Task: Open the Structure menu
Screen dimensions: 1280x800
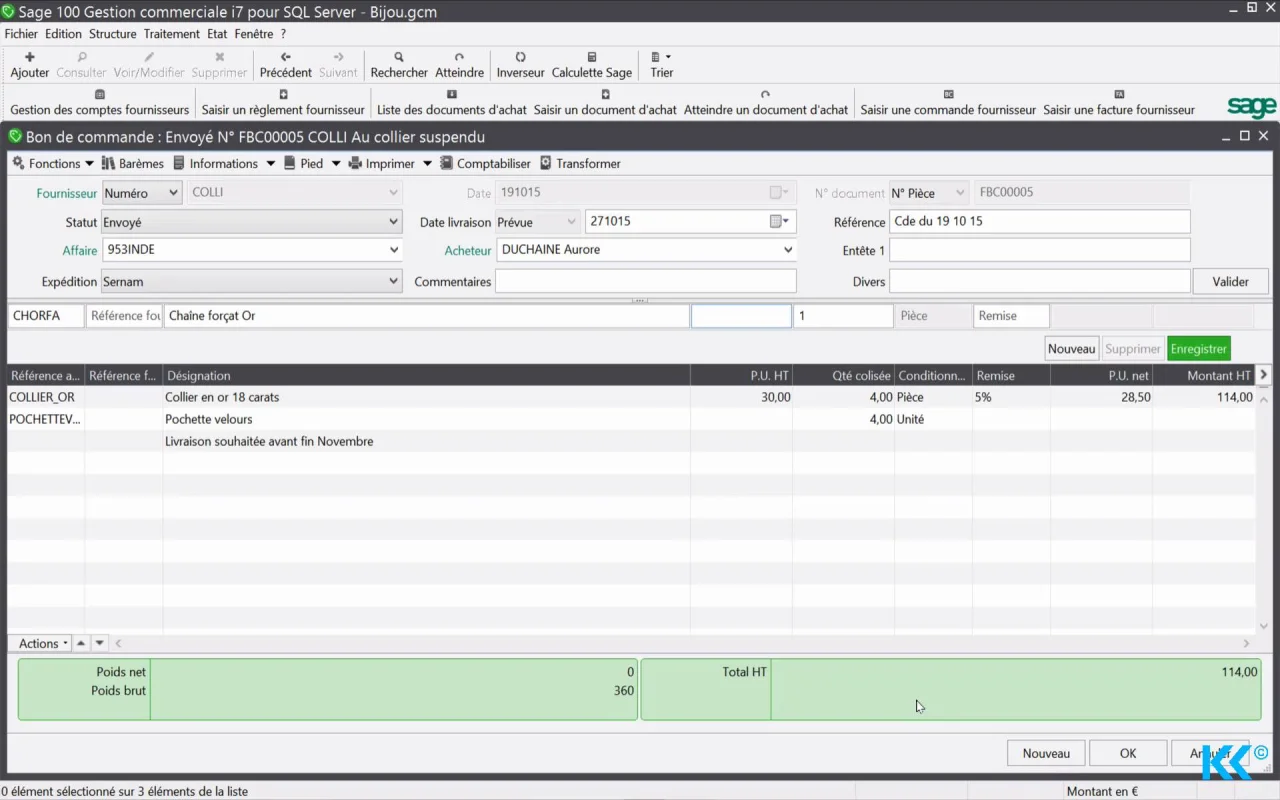Action: pos(112,33)
